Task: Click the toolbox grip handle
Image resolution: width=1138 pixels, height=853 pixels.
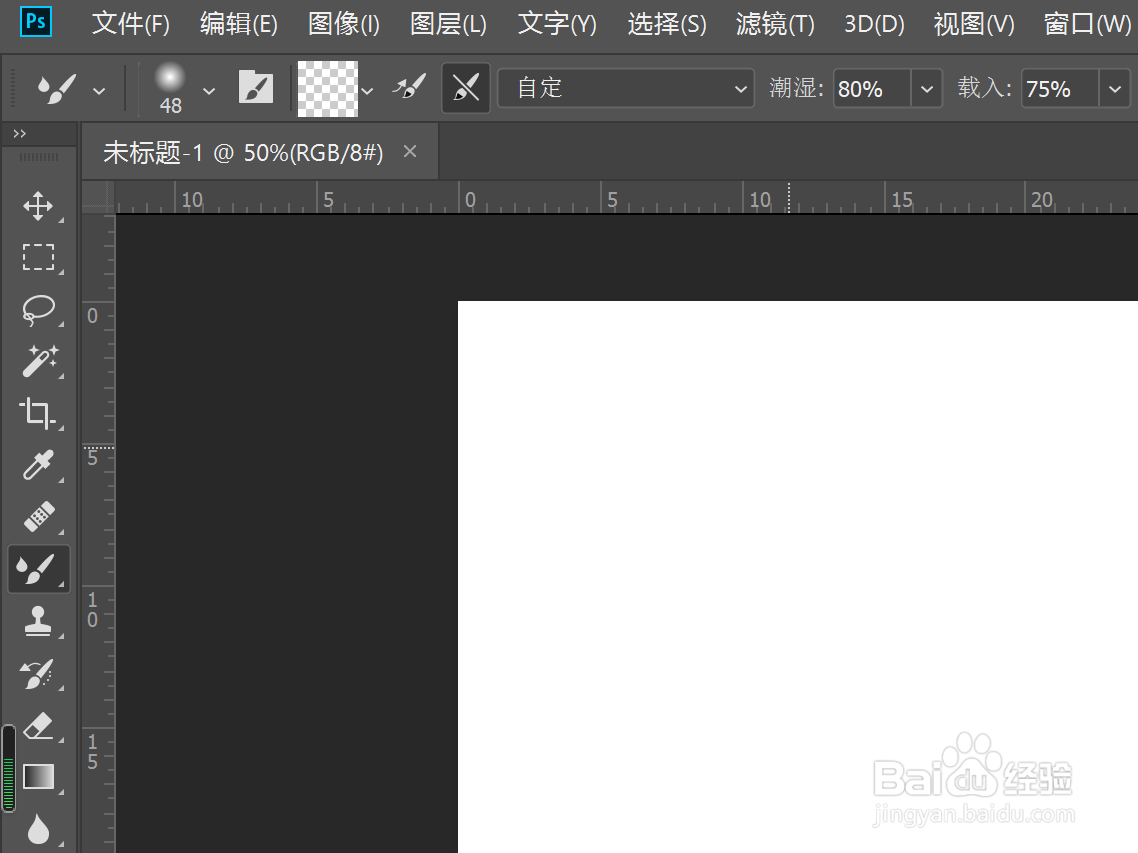Action: (x=38, y=157)
